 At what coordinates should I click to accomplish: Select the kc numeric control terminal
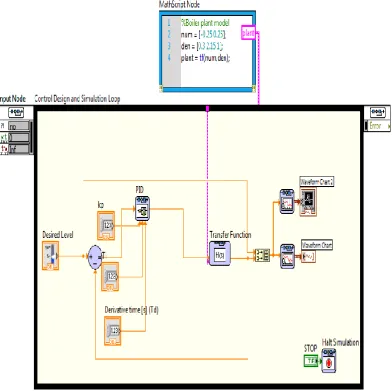106,226
